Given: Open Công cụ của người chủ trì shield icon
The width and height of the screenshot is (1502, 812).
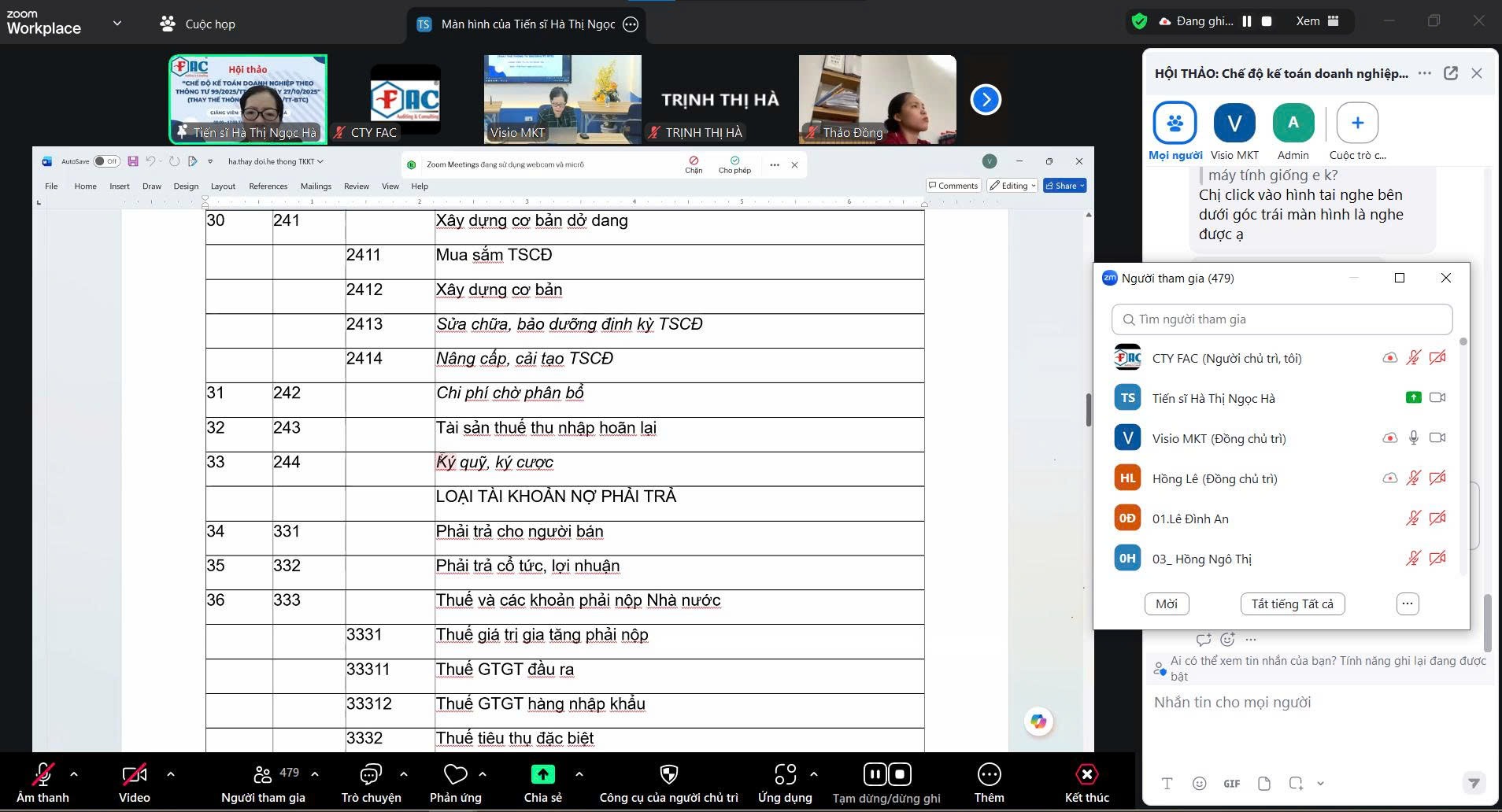Looking at the screenshot, I should point(668,775).
